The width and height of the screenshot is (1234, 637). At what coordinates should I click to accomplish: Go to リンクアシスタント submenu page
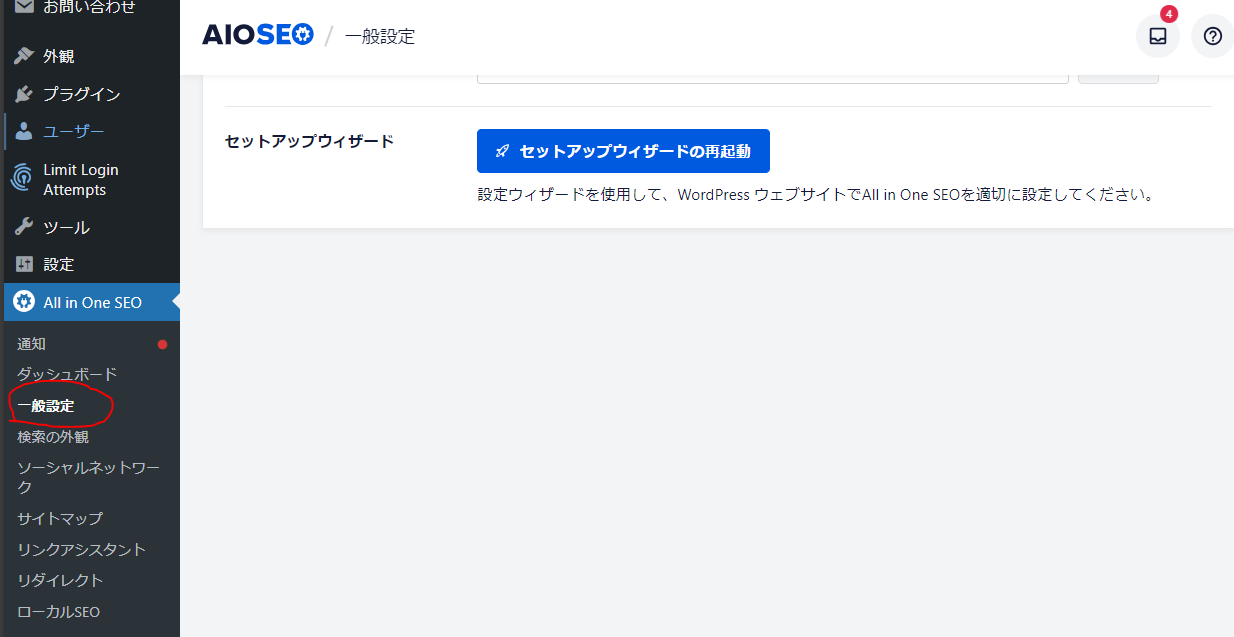click(82, 549)
